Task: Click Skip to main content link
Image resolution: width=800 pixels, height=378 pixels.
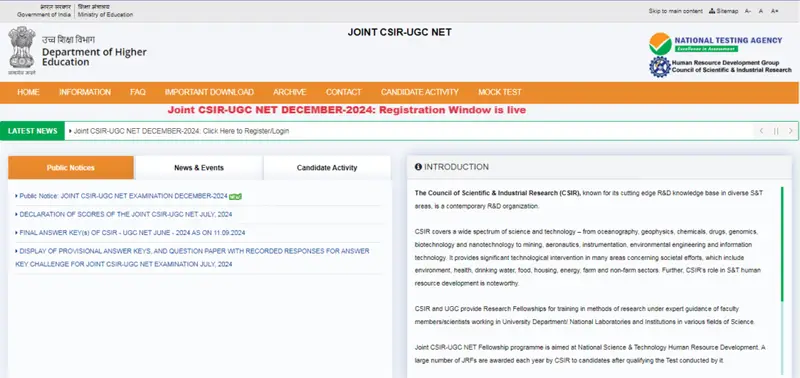Action: [x=676, y=11]
